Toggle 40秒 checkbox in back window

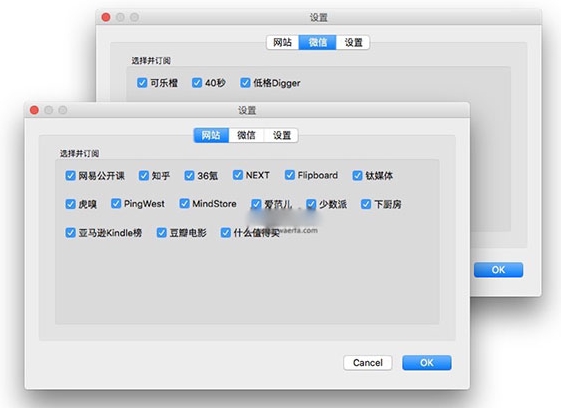197,83
